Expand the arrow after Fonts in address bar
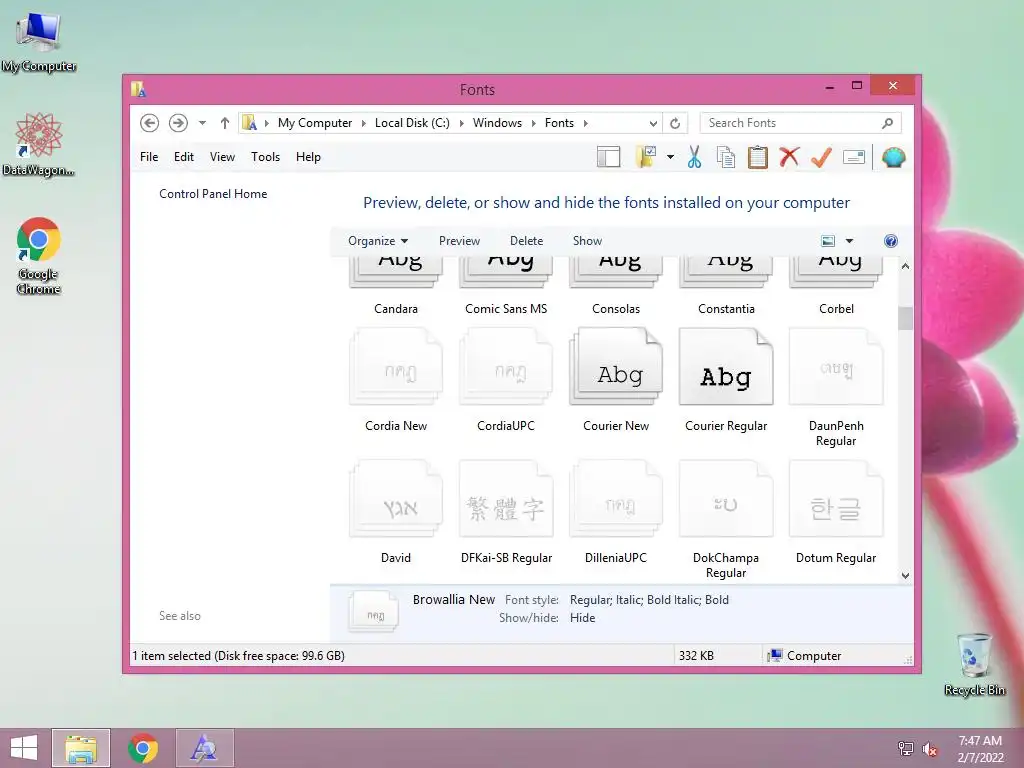Screen dimensions: 1024x768 586,123
